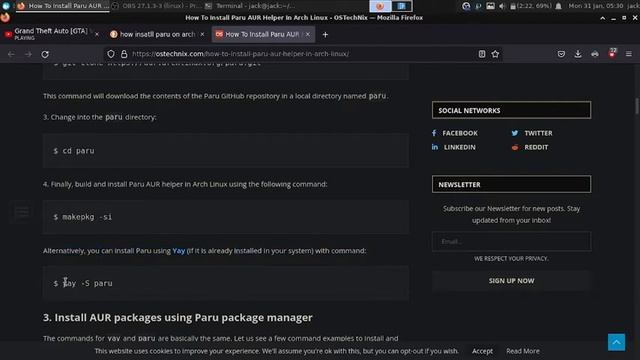
Task: Click the 'WE RESPECT YOUR PRIVACY.' text
Action: (511, 258)
